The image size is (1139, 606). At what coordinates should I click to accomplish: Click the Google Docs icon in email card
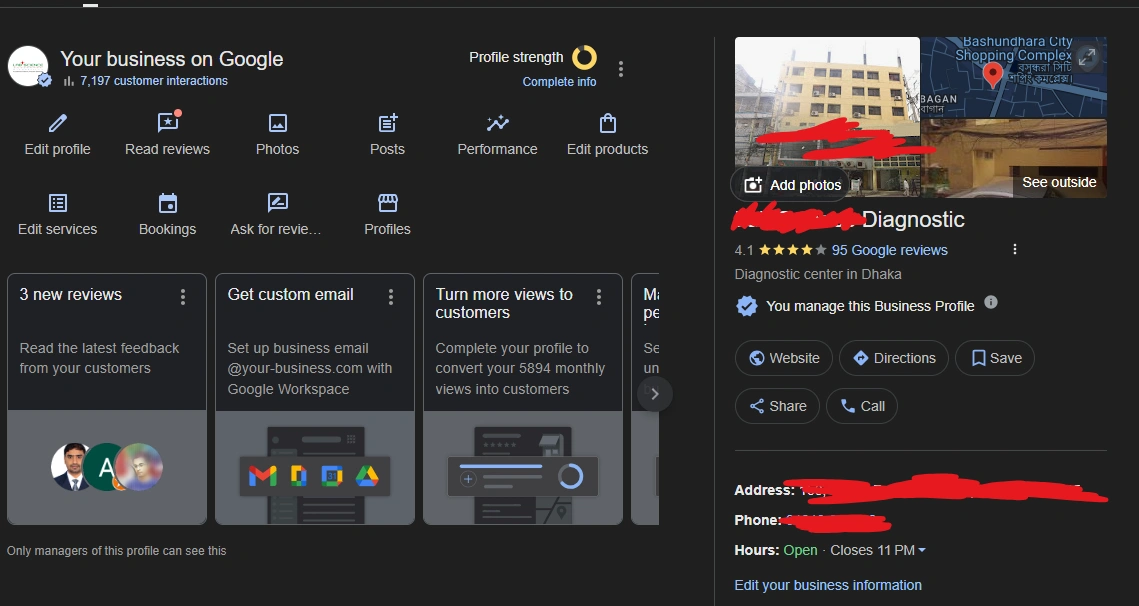click(x=299, y=477)
